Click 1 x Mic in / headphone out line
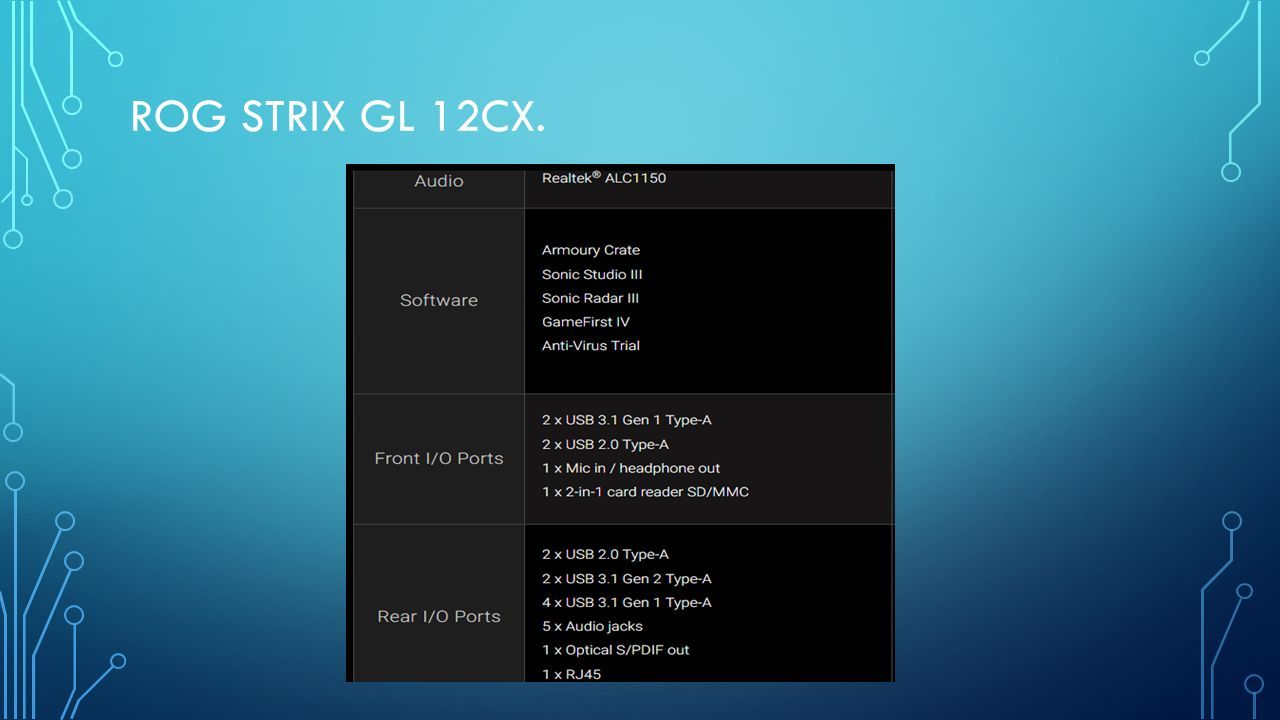Viewport: 1280px width, 720px height. 631,468
